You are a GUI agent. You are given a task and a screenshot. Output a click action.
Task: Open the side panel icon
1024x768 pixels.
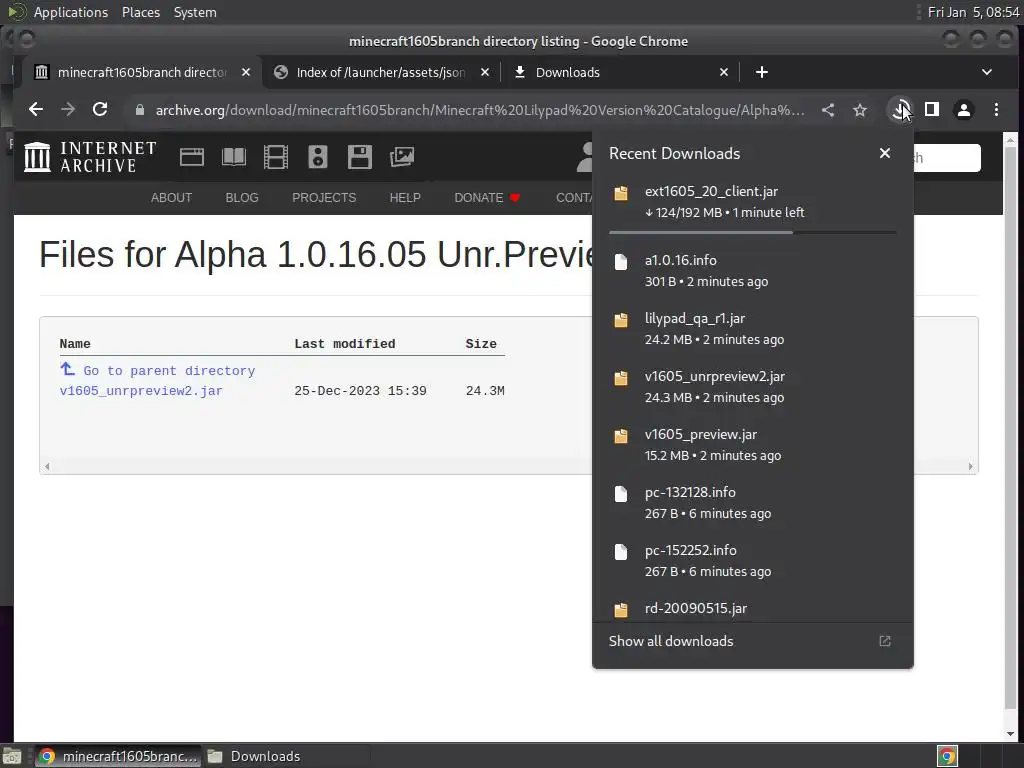932,110
